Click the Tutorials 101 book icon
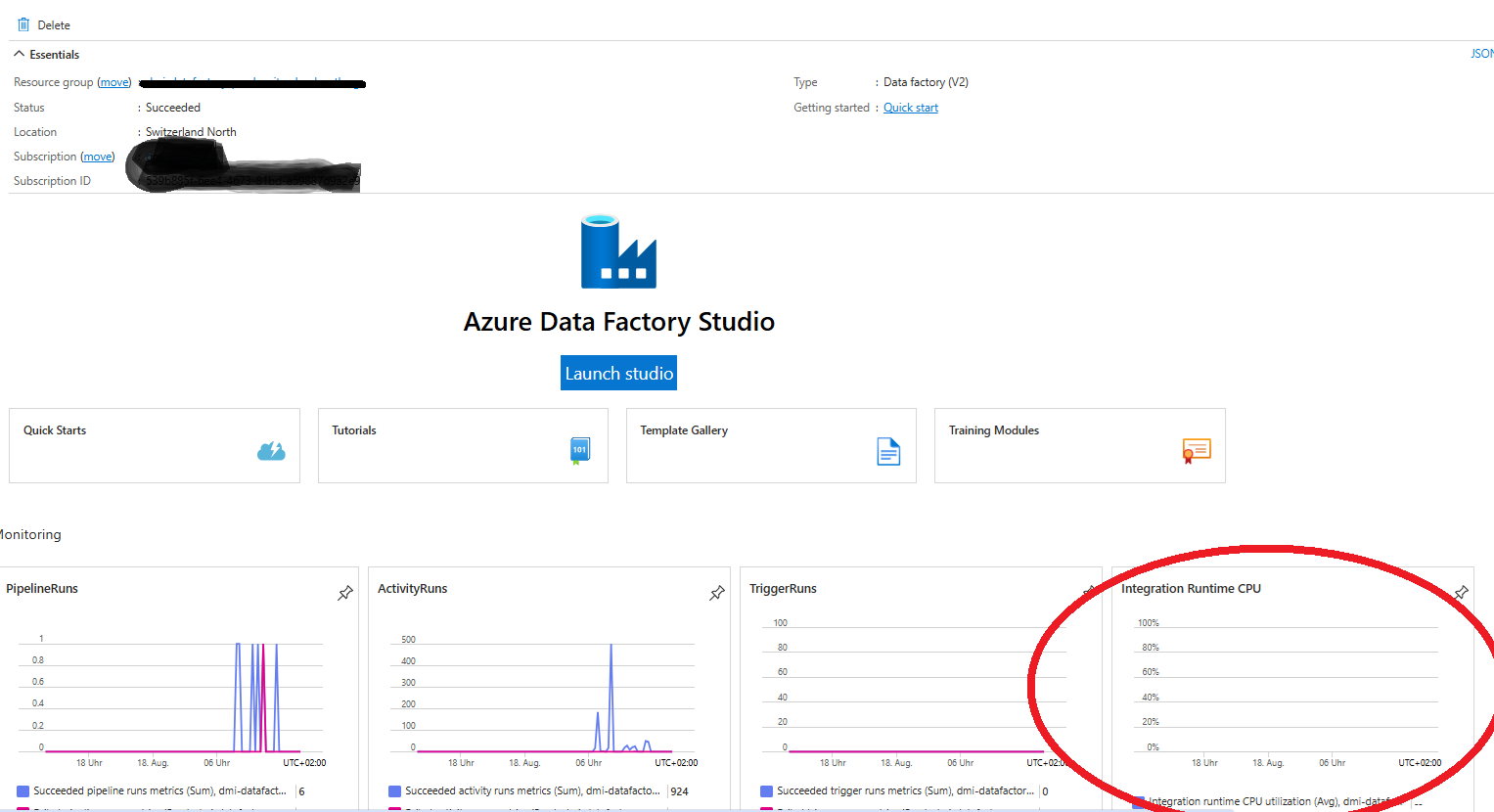The width and height of the screenshot is (1494, 812). click(x=579, y=451)
